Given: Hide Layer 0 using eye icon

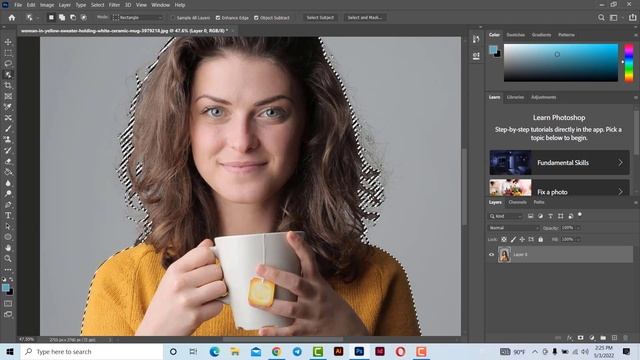Looking at the screenshot, I should (x=491, y=255).
